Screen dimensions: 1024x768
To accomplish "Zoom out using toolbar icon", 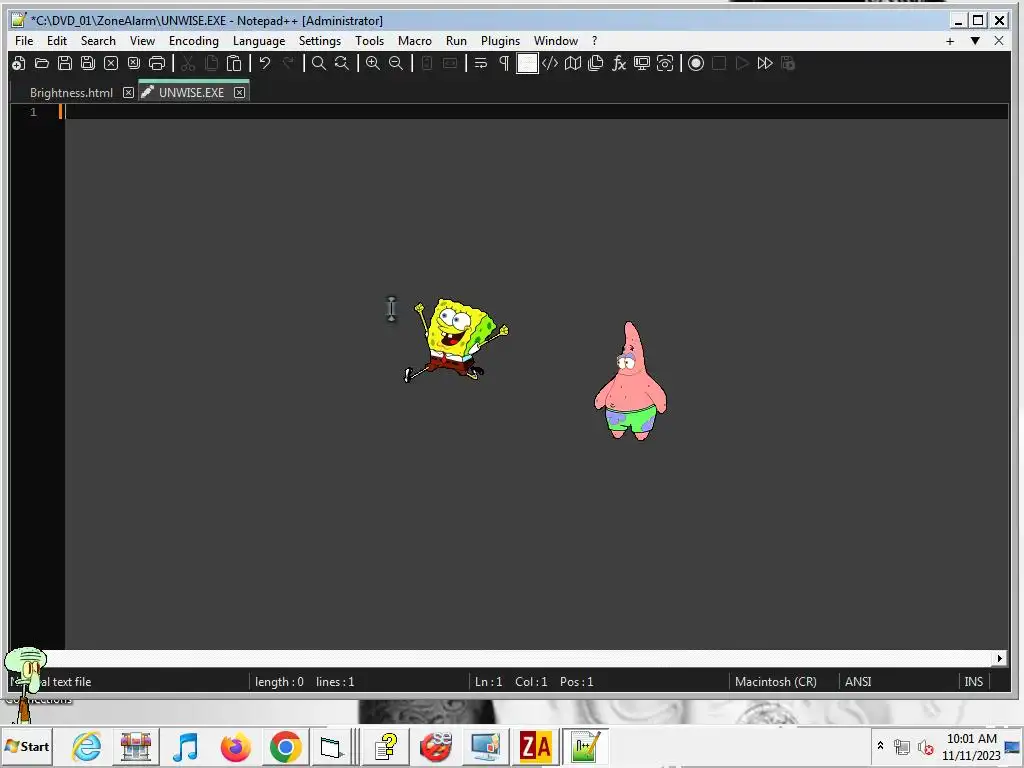I will pos(396,63).
